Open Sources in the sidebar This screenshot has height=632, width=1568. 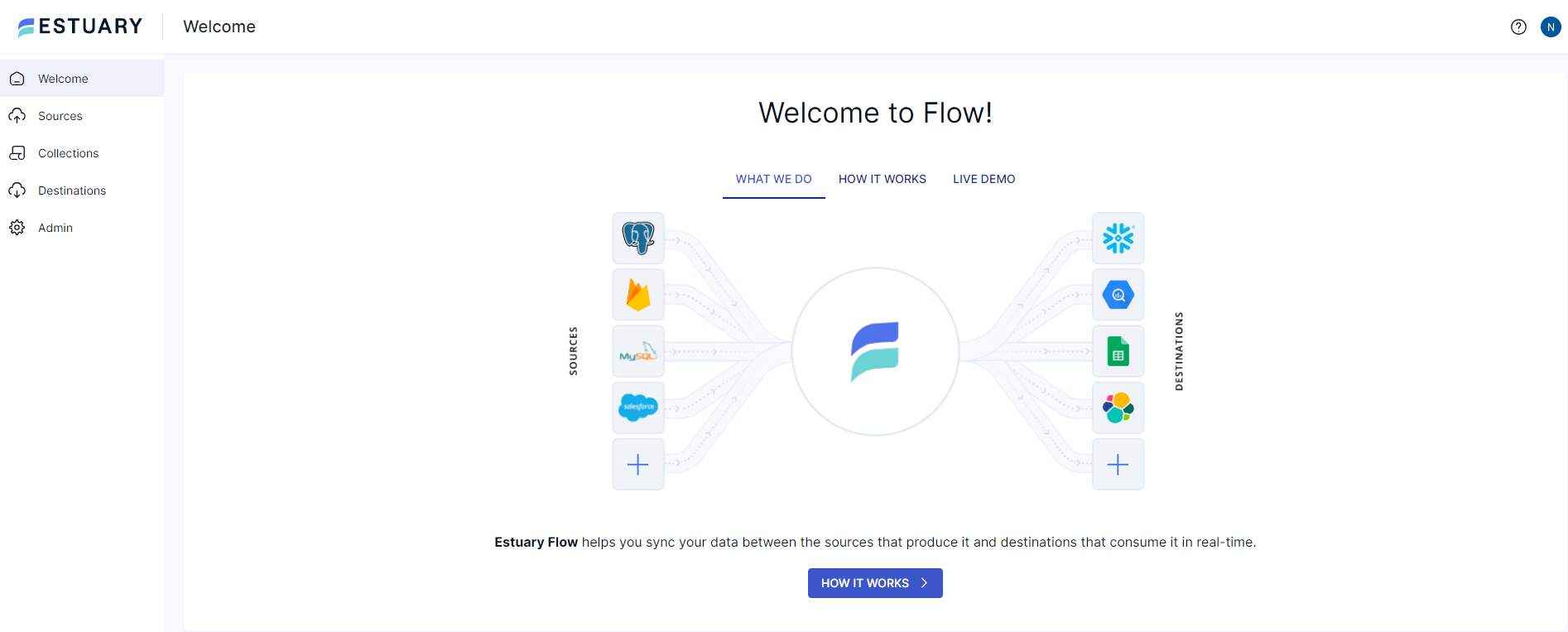pyautogui.click(x=82, y=116)
